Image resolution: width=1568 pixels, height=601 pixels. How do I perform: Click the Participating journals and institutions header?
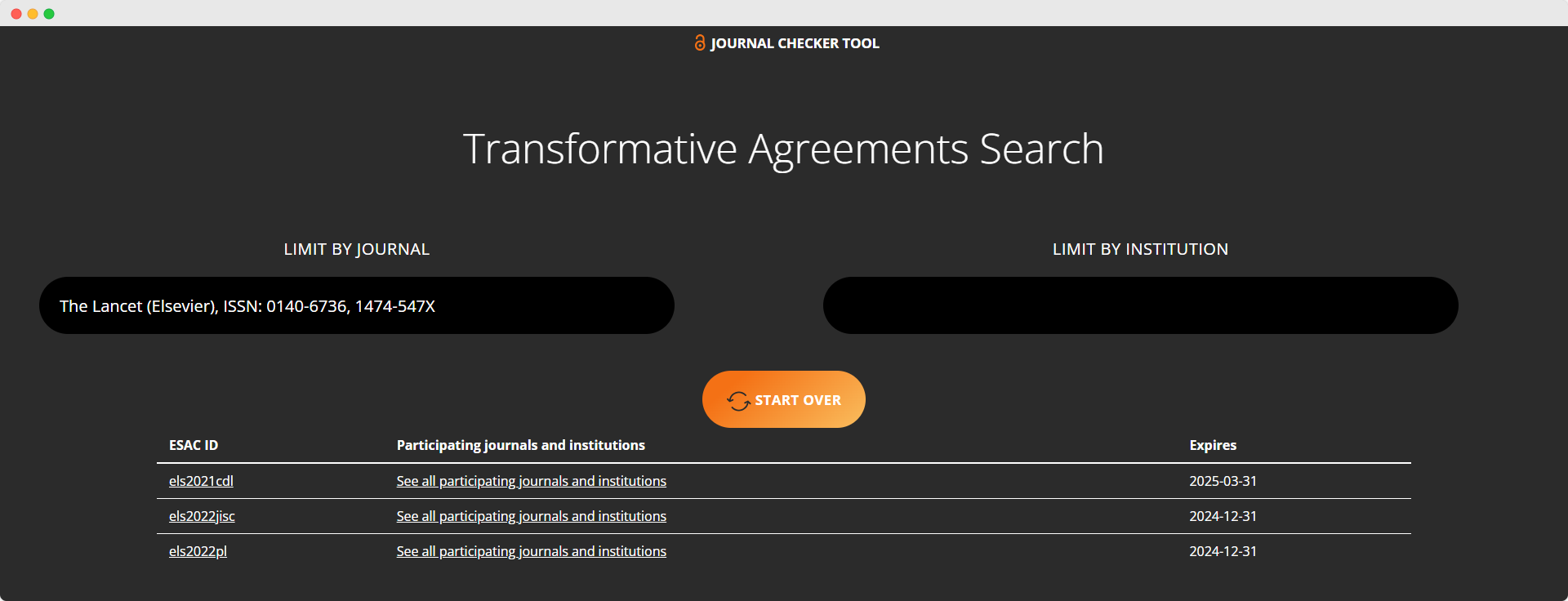tap(521, 445)
